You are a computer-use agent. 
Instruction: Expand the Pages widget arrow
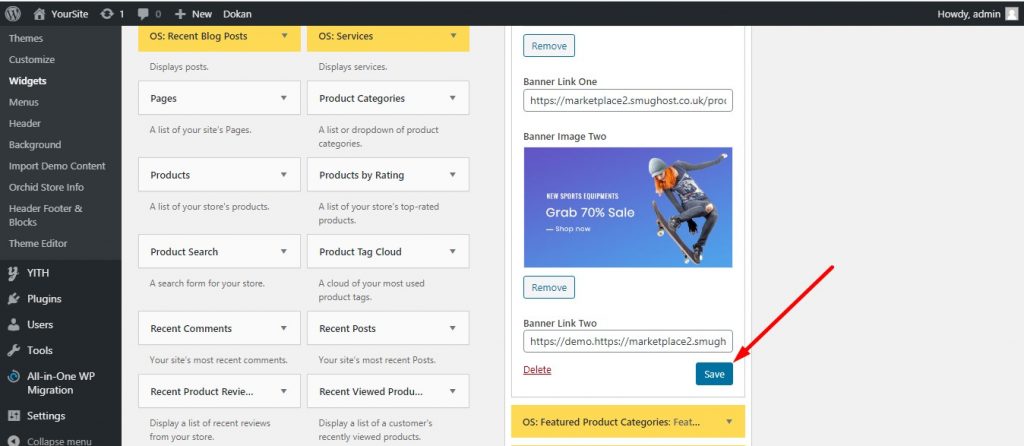tap(284, 98)
